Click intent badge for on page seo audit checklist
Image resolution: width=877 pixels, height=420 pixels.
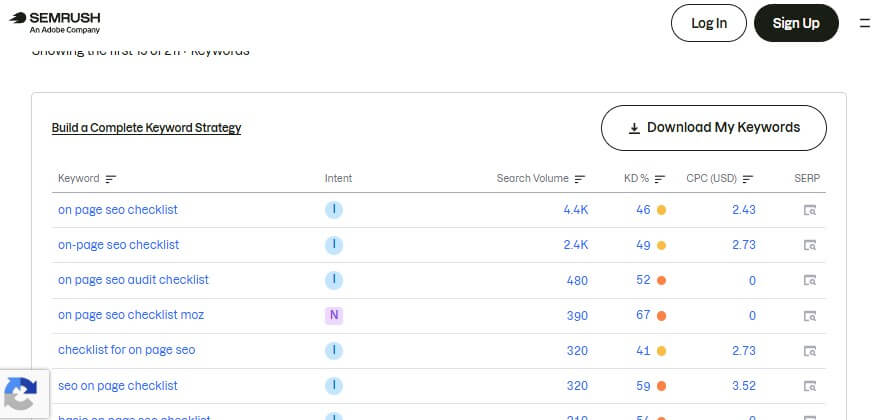334,280
